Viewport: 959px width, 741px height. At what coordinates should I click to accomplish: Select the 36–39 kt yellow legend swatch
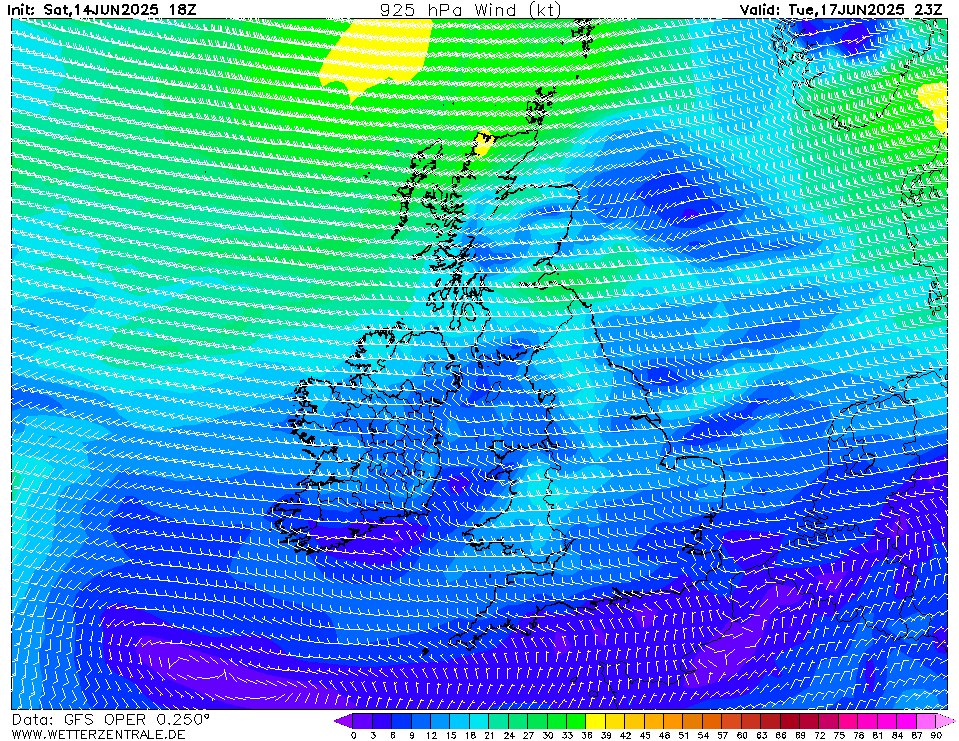click(x=596, y=721)
